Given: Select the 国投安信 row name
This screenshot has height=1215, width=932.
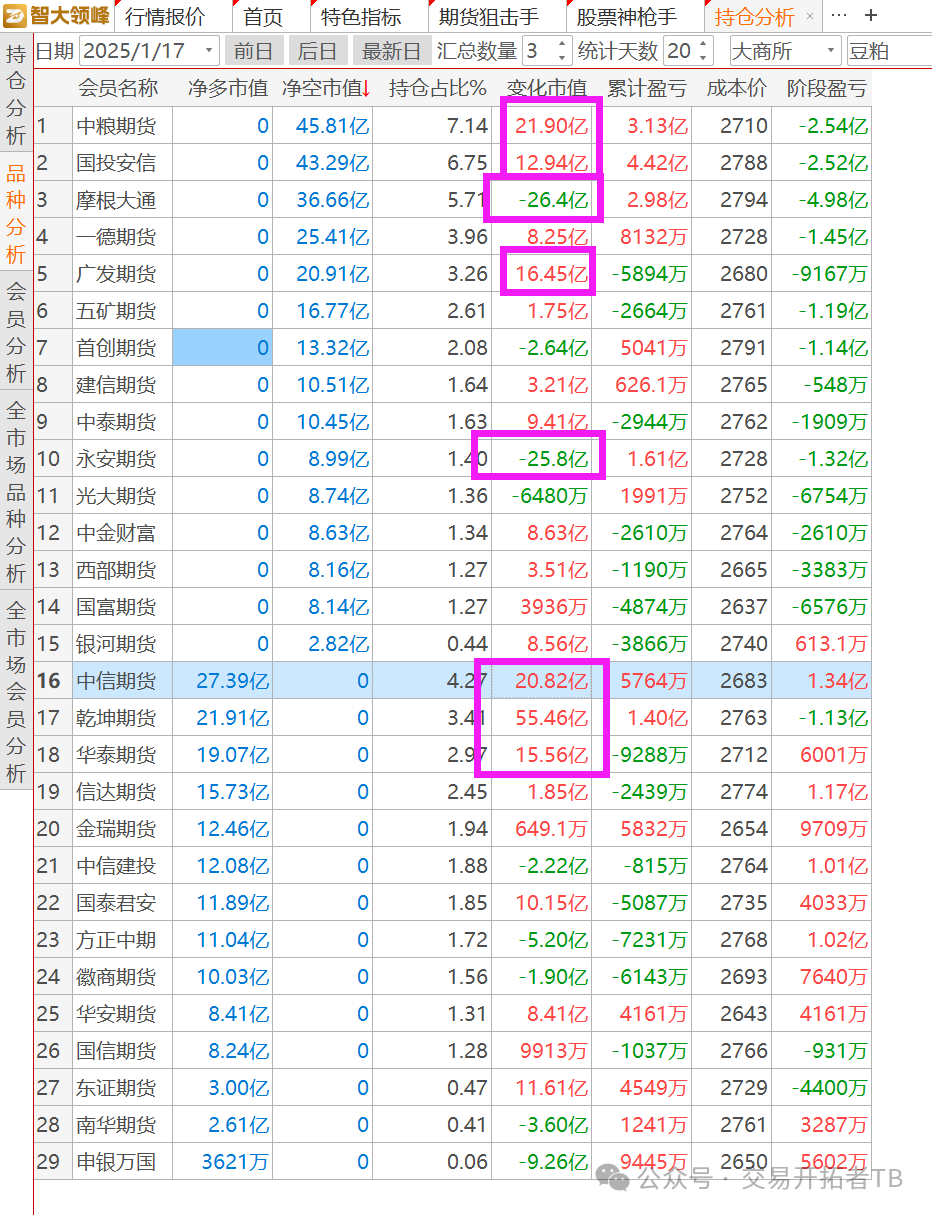Looking at the screenshot, I should tap(116, 163).
